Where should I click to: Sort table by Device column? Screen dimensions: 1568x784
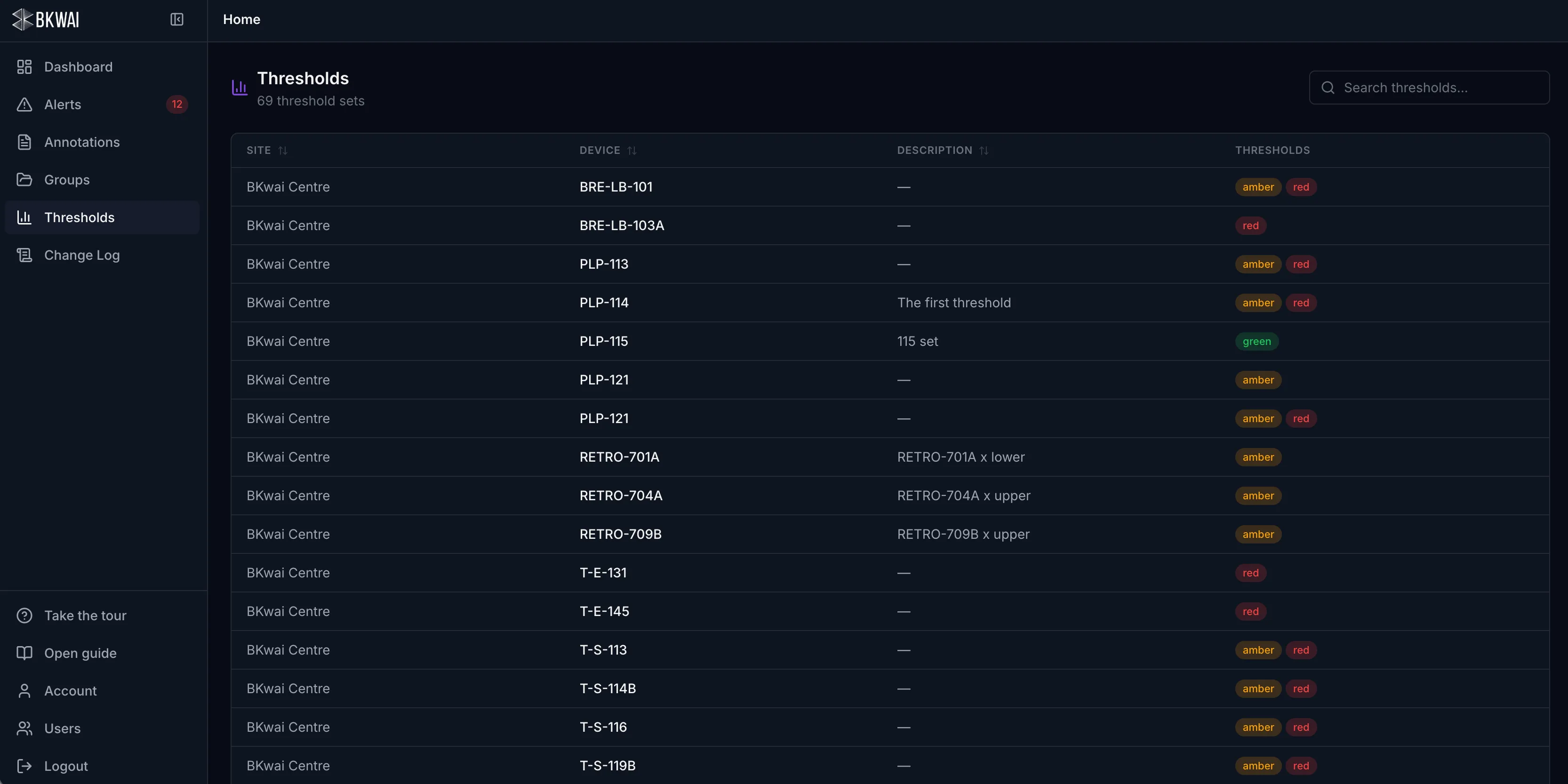click(x=608, y=150)
